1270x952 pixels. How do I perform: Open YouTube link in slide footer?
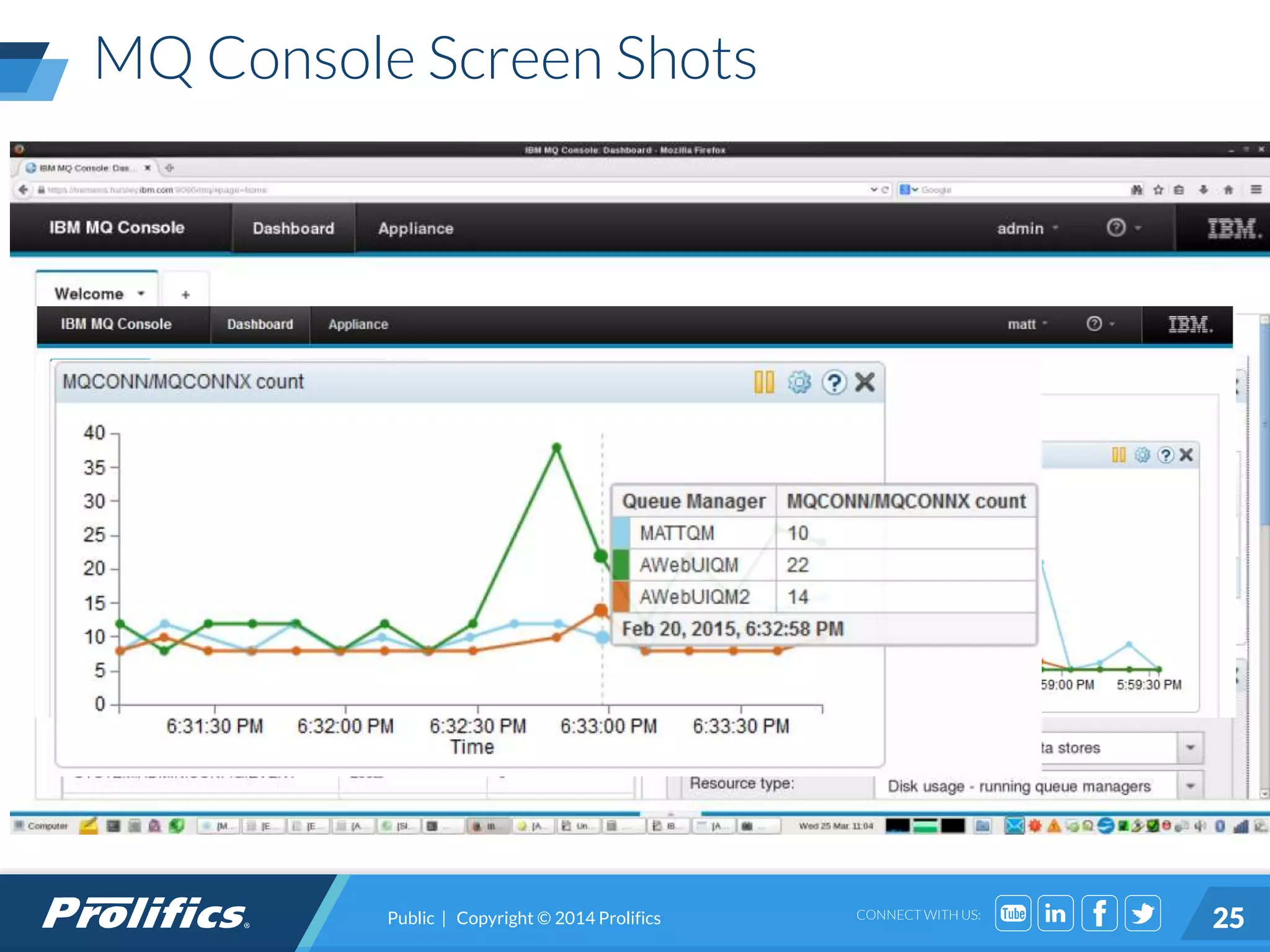pos(1013,913)
